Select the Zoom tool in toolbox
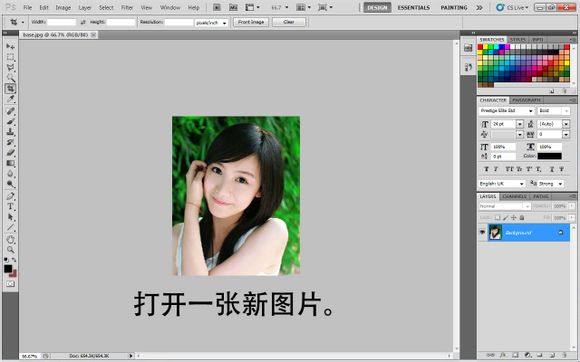This screenshot has height=362, width=580. click(10, 250)
